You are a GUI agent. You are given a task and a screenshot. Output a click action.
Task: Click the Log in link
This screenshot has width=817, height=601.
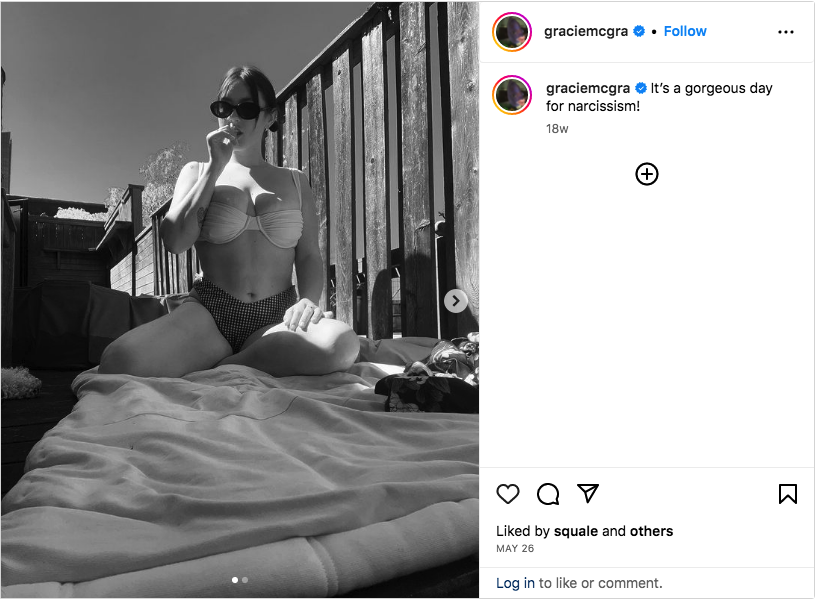pyautogui.click(x=515, y=583)
